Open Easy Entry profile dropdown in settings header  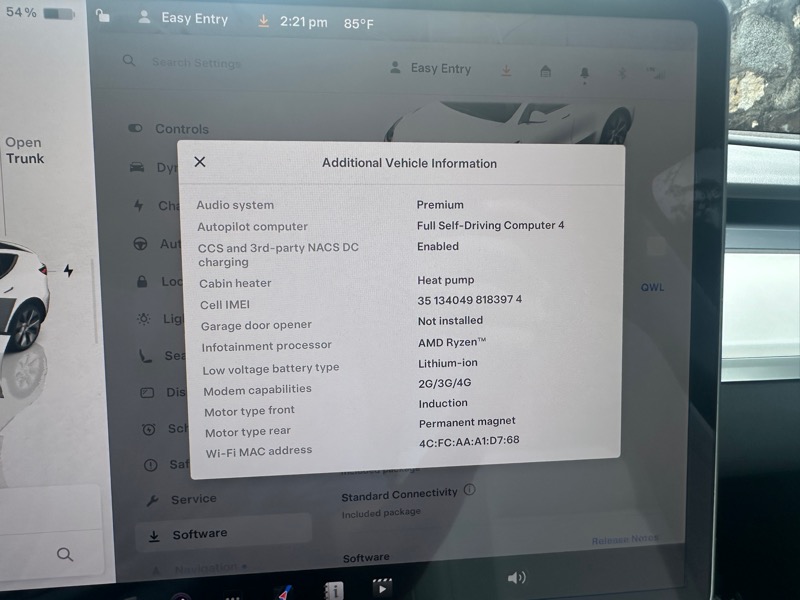(x=430, y=68)
